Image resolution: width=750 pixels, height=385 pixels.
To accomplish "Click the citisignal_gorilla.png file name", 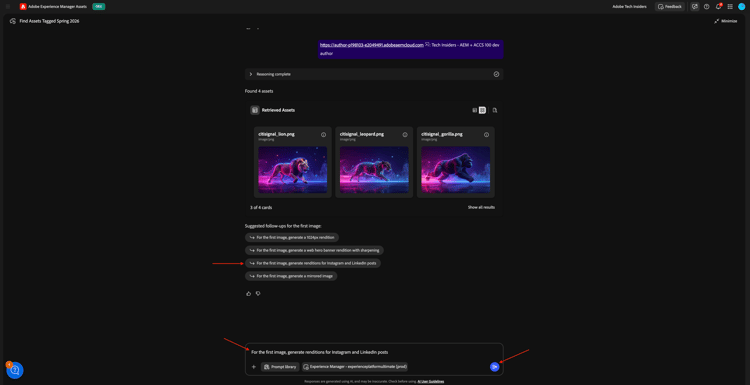I will pos(442,134).
